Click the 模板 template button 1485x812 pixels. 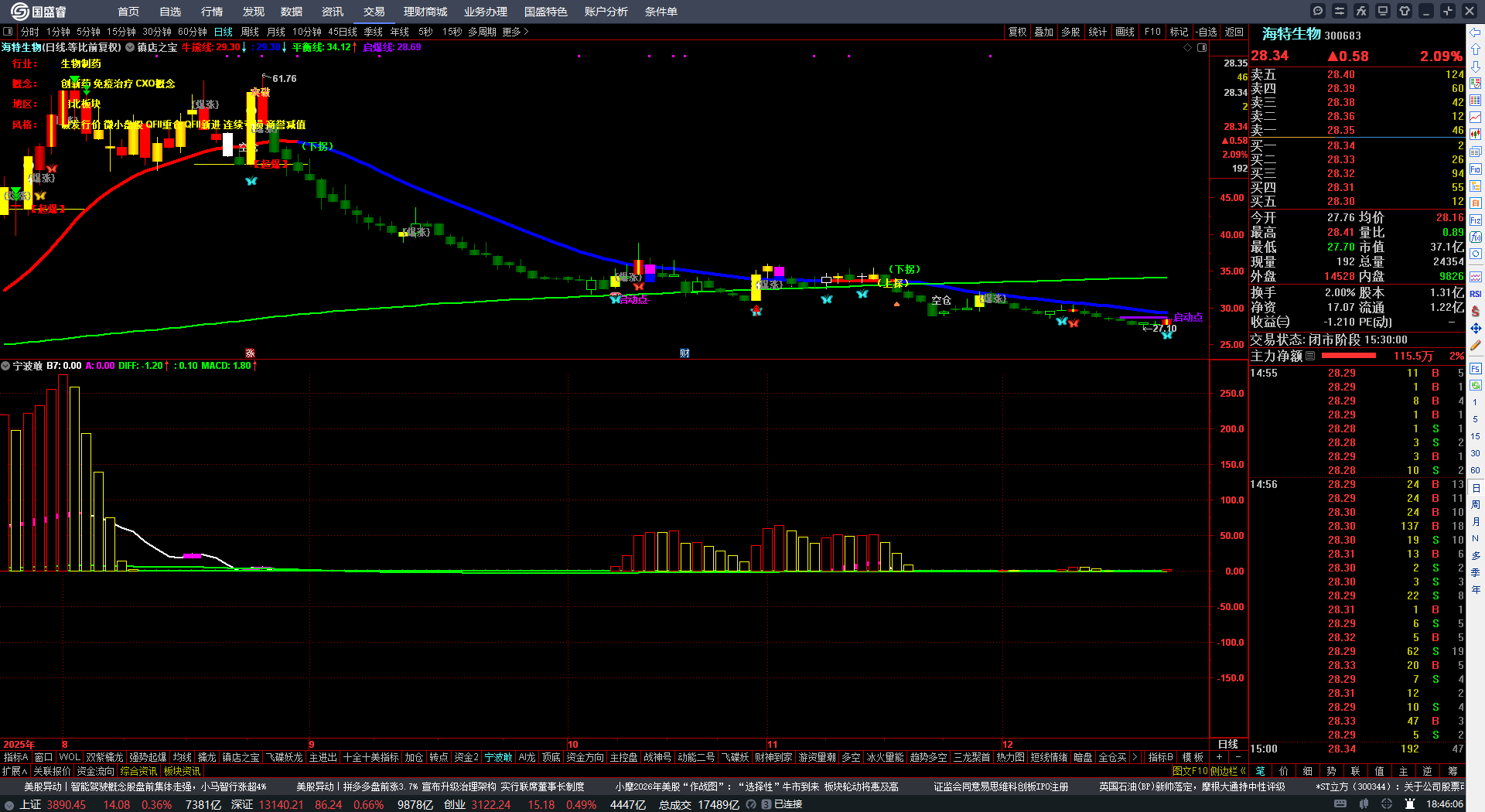(x=1193, y=757)
